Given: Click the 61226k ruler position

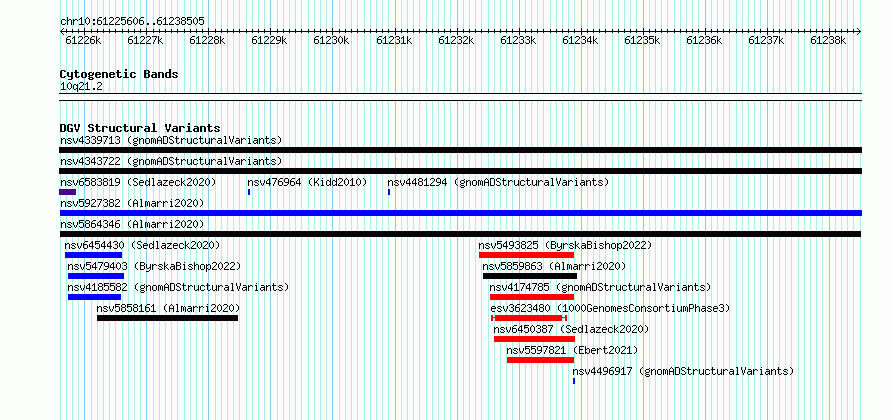Looking at the screenshot, I should coord(83,40).
